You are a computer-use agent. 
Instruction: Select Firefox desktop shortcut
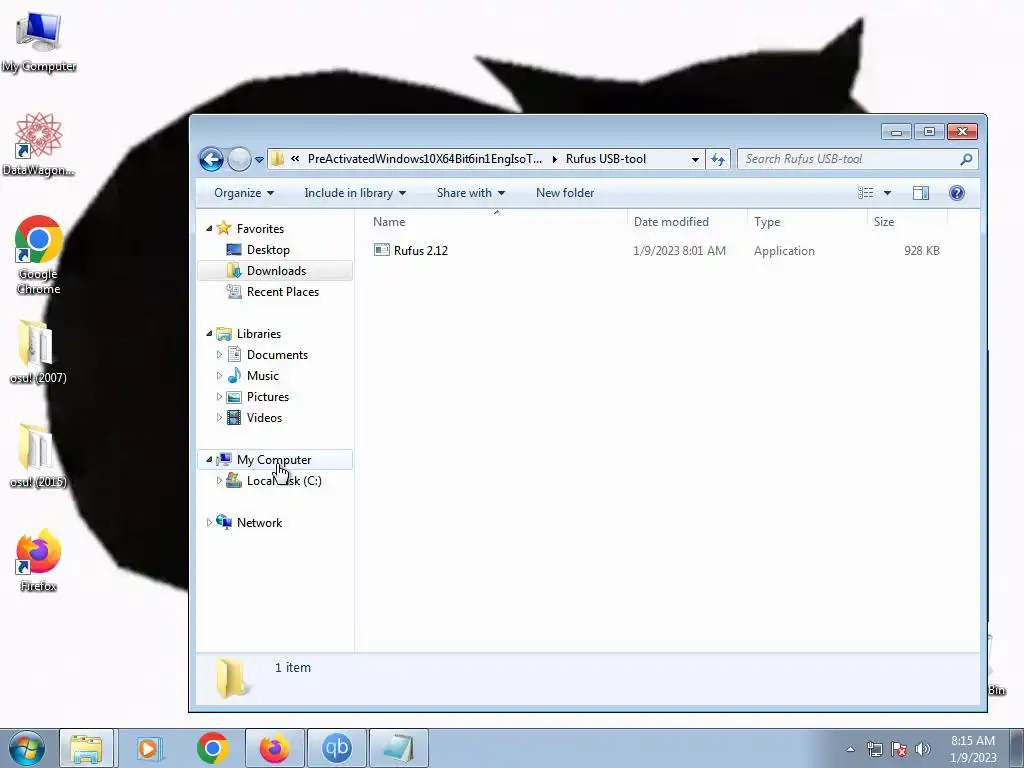pyautogui.click(x=39, y=560)
